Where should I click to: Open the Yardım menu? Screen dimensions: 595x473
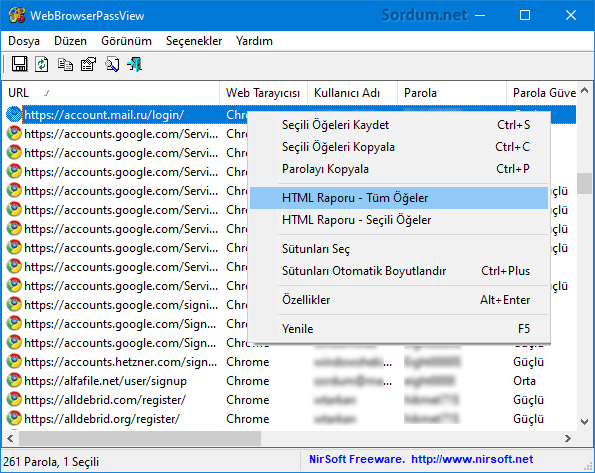[x=254, y=41]
